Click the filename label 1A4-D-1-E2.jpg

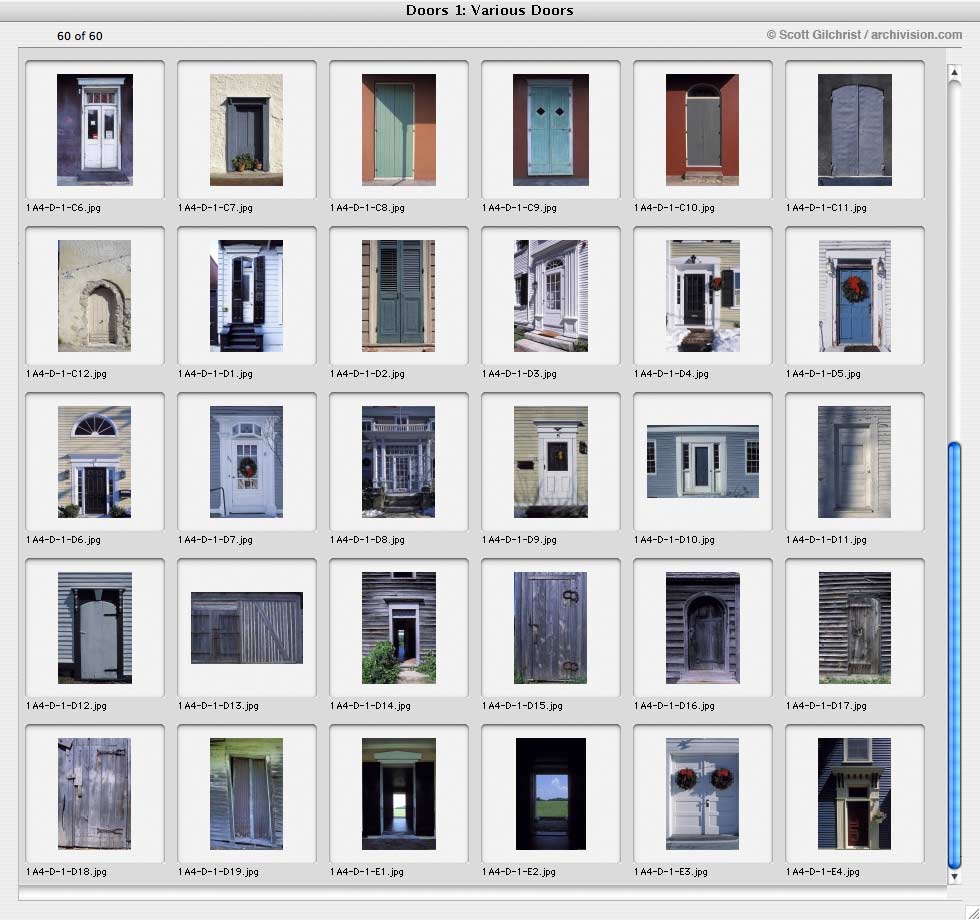[519, 871]
